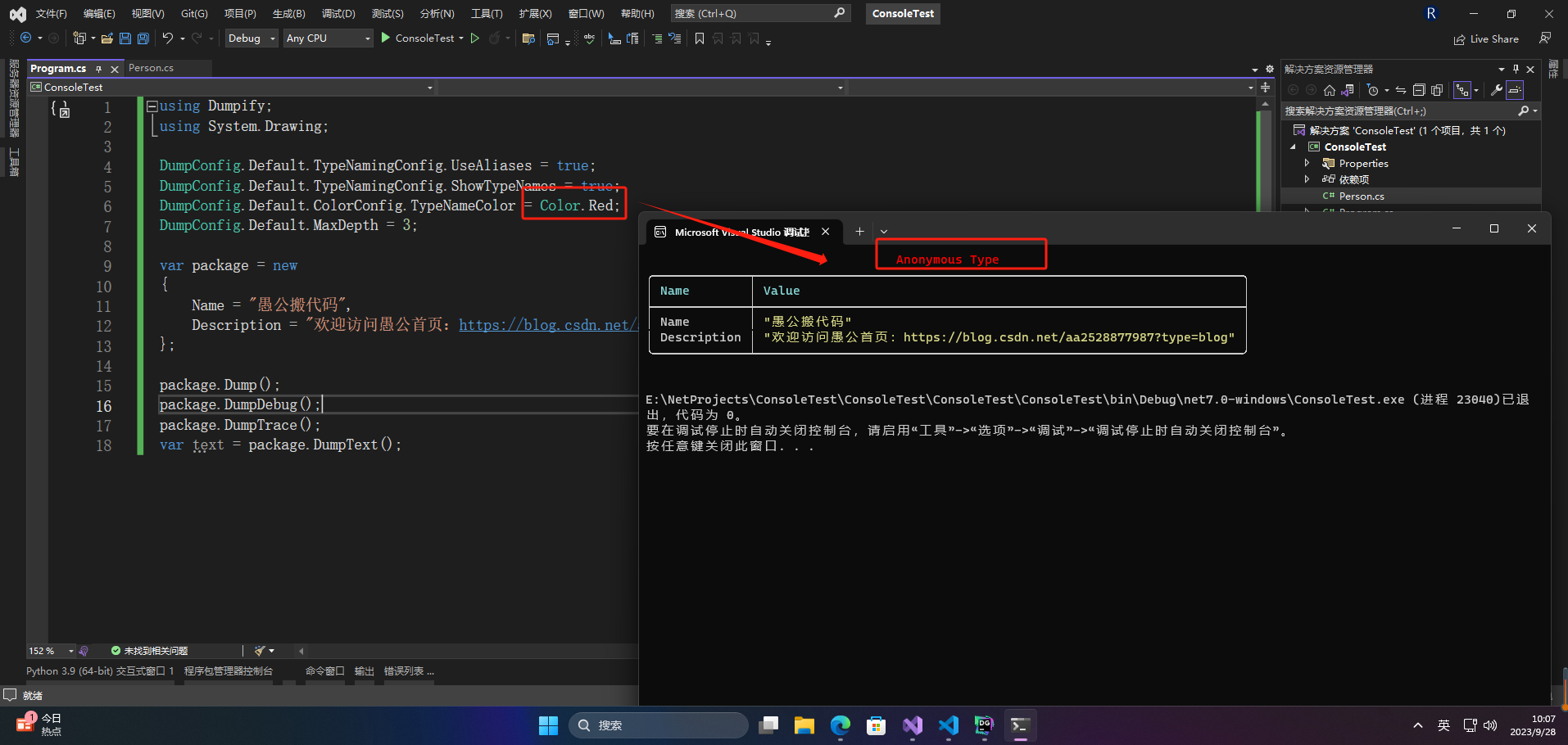This screenshot has height=745, width=1568.
Task: Click the Switch Views icon in Solution Explorer
Action: pyautogui.click(x=1348, y=90)
